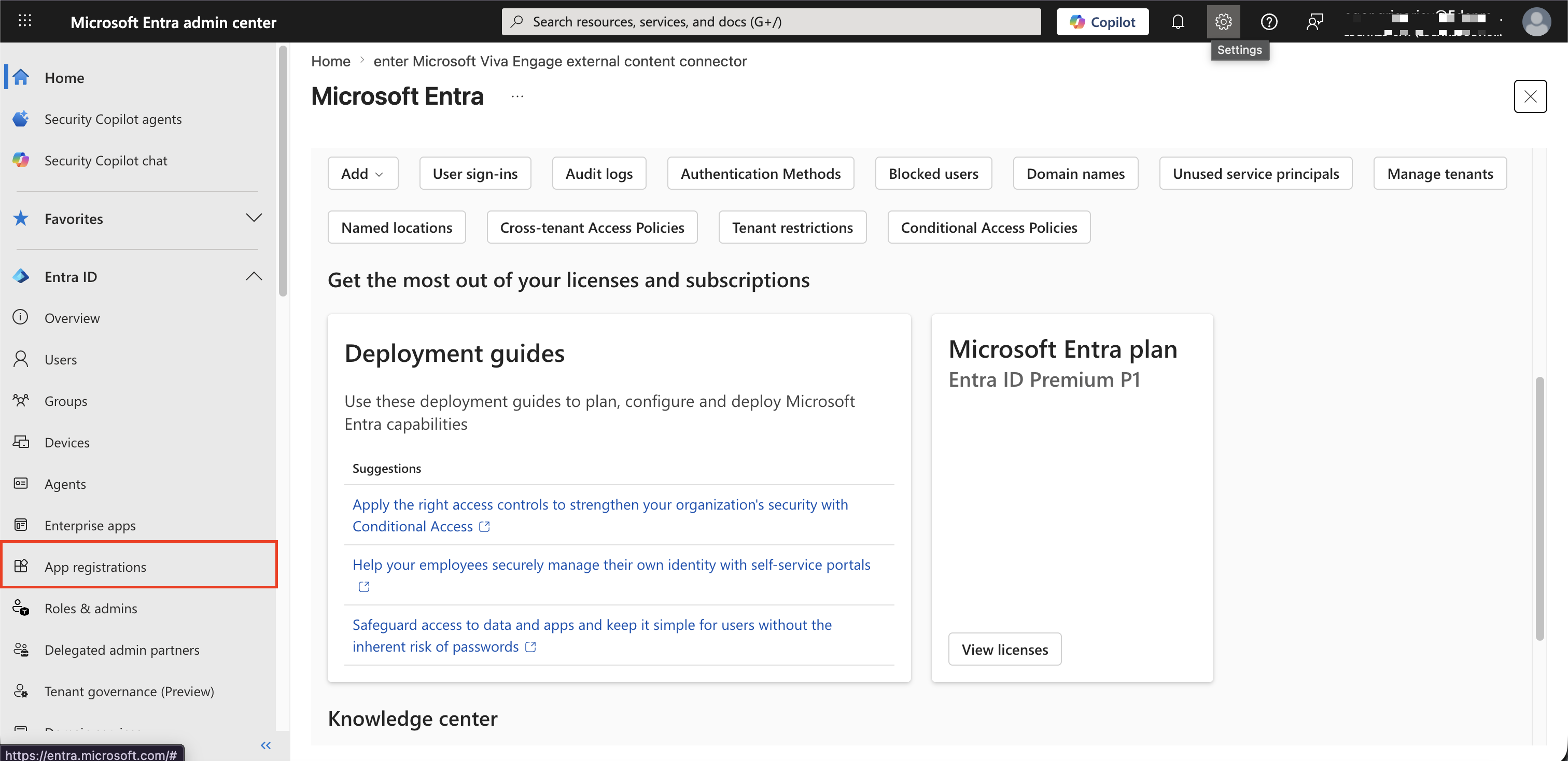The image size is (1568, 761).
Task: Open Tenant governance (Preview) in sidebar
Action: click(x=139, y=690)
